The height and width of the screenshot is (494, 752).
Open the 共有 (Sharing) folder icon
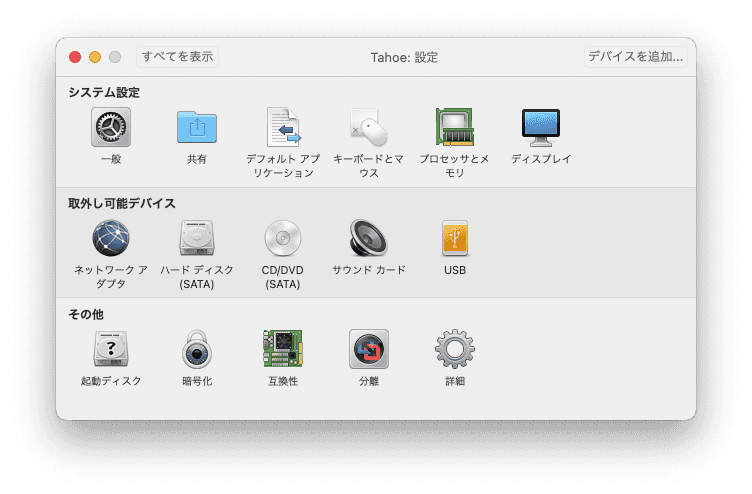pyautogui.click(x=197, y=127)
